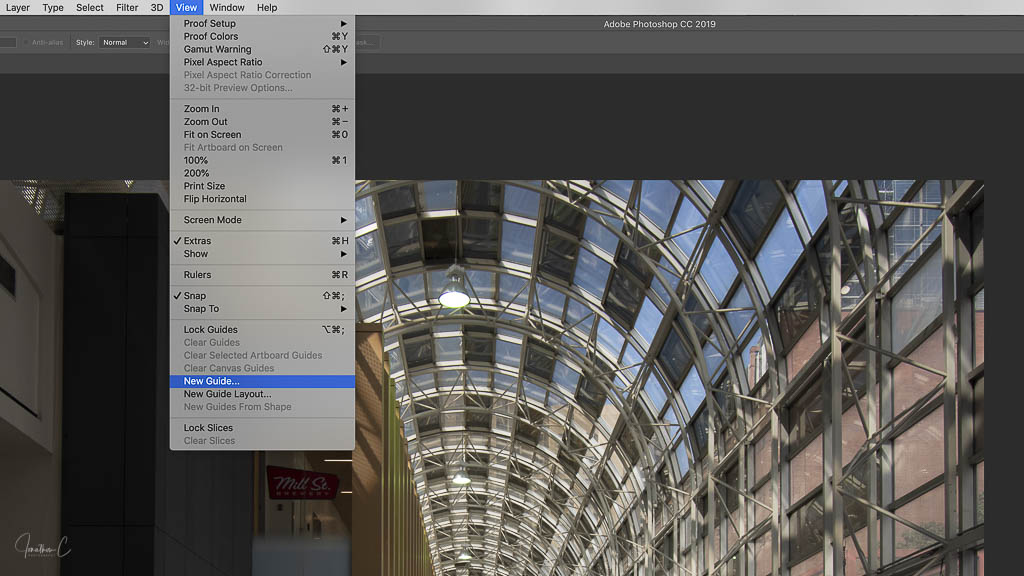Select Flip Horizontal menu entry
The height and width of the screenshot is (576, 1024).
pyautogui.click(x=215, y=199)
